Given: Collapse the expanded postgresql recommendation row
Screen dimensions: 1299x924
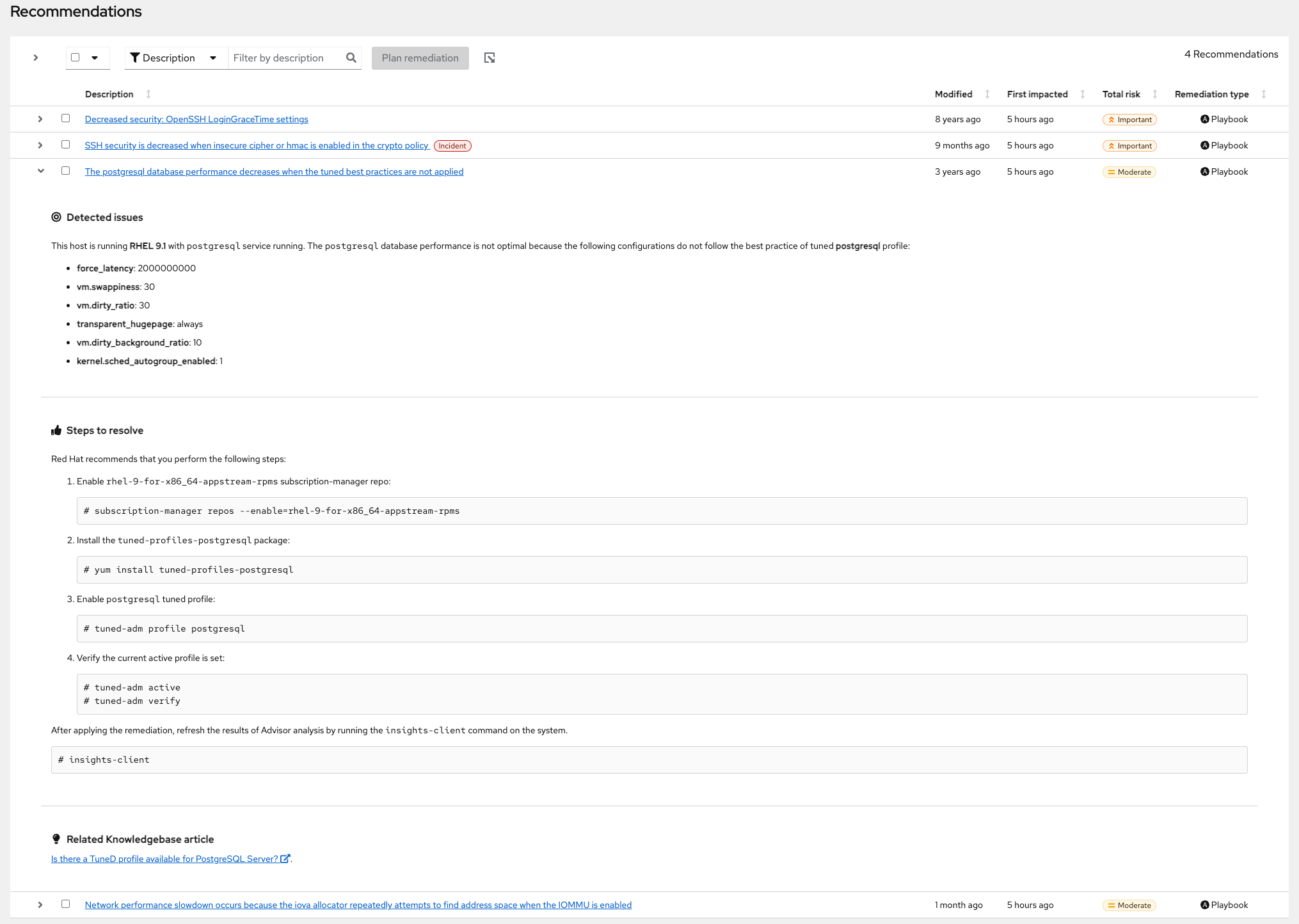Looking at the screenshot, I should point(40,171).
